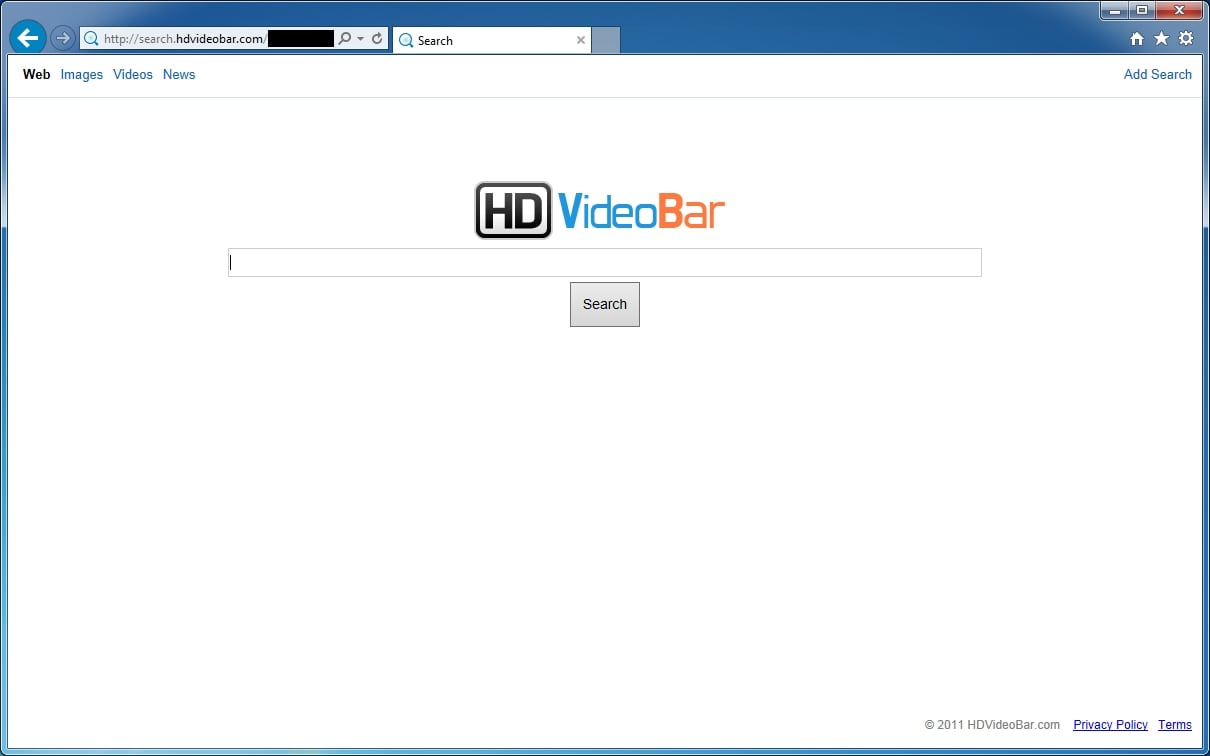Refresh the page with the reload icon
This screenshot has width=1210, height=756.
tap(377, 39)
